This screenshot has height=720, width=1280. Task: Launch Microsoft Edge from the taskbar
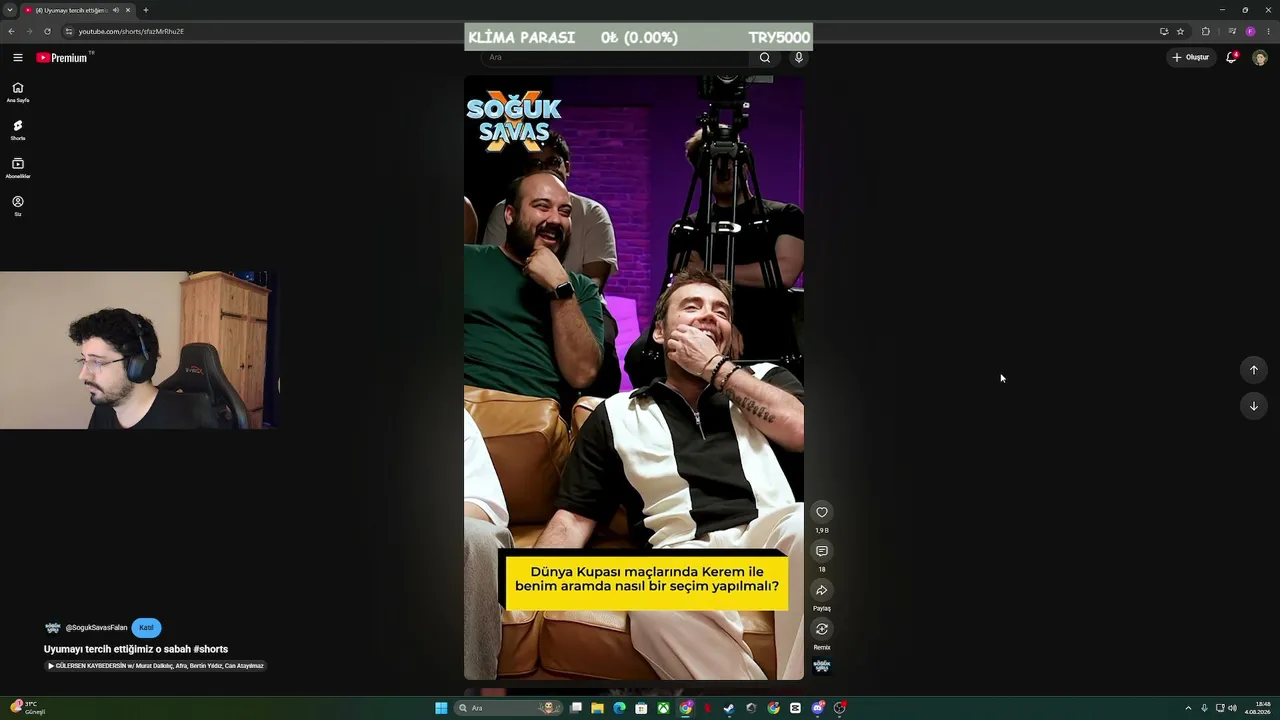click(x=619, y=708)
